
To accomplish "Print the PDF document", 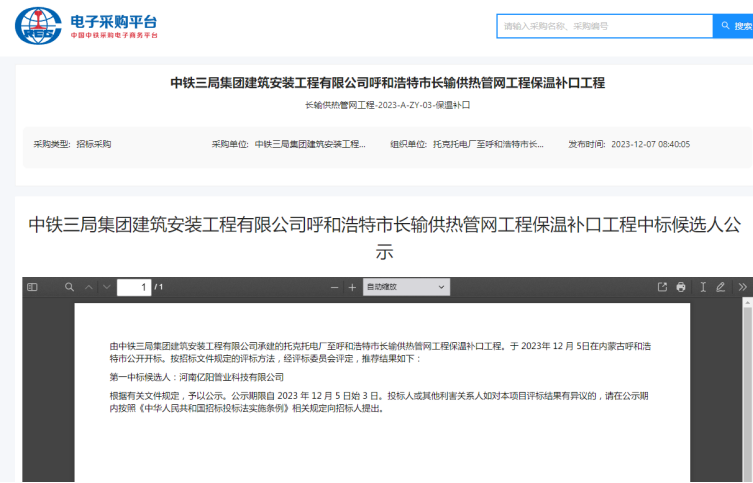I will pyautogui.click(x=681, y=287).
